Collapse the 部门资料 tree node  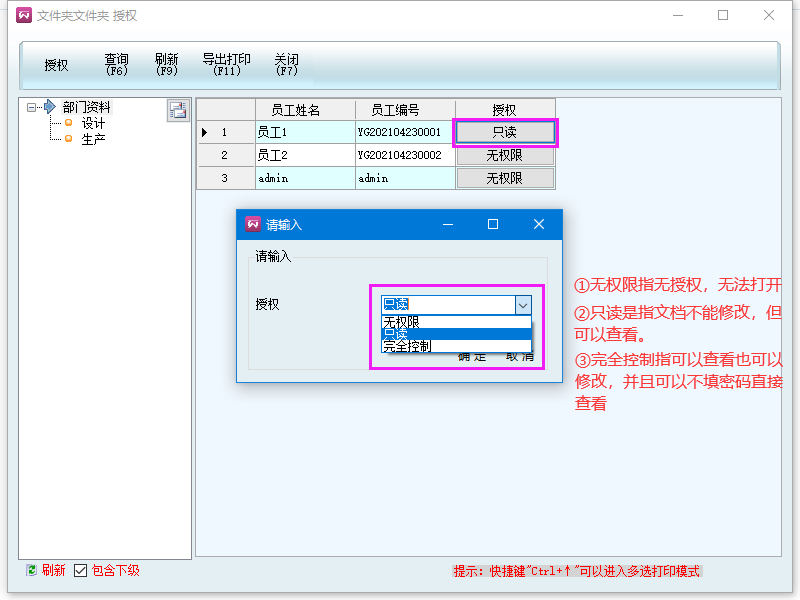pos(32,107)
